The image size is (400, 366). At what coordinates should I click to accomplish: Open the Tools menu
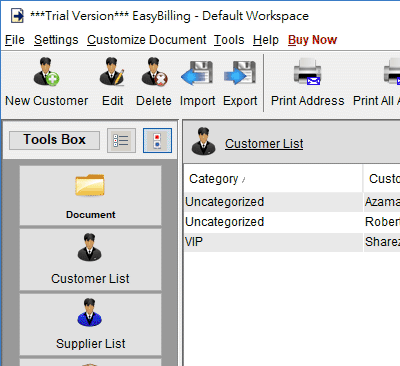229,40
